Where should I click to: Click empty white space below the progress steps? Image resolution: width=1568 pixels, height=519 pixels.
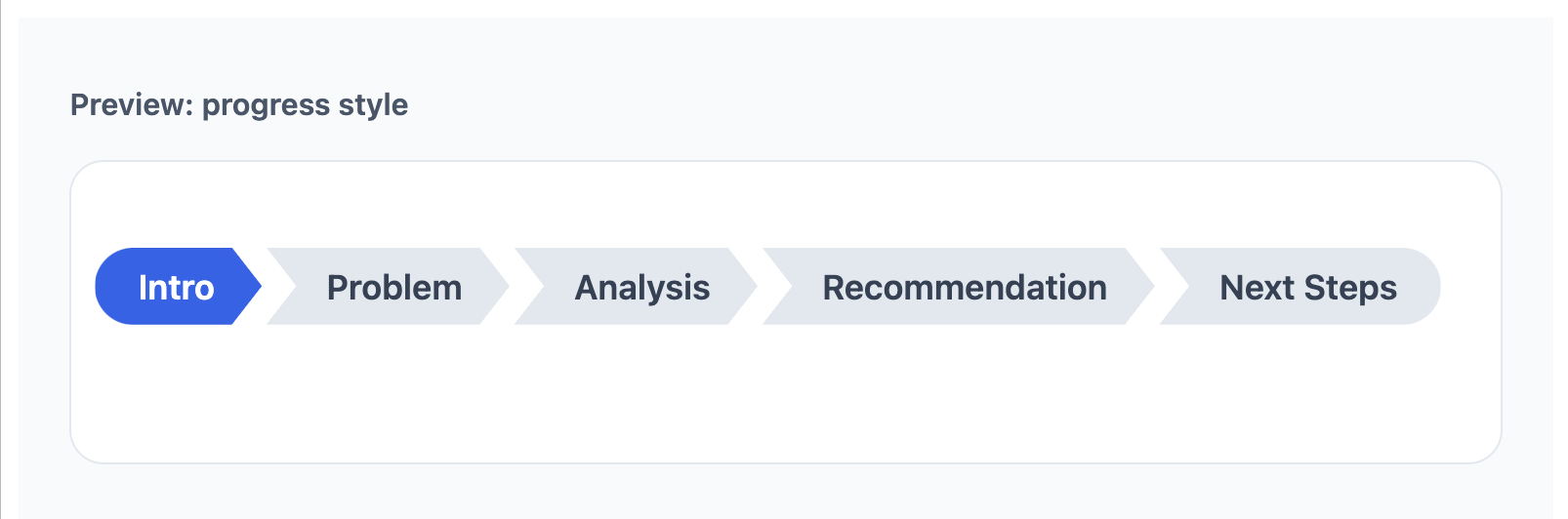coord(781,400)
